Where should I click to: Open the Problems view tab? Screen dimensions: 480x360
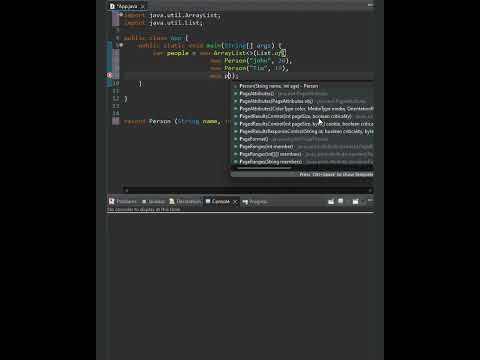[x=123, y=202]
